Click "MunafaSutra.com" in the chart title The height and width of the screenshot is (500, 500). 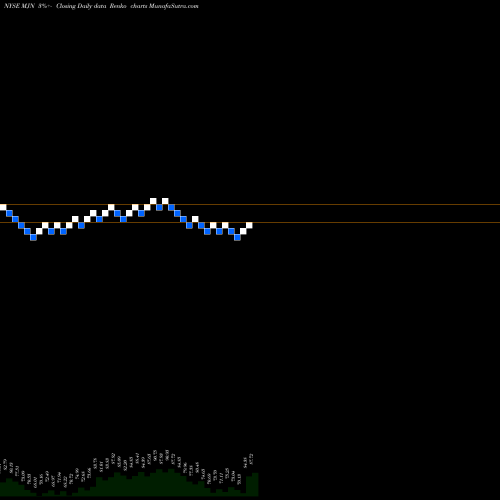[174, 6]
